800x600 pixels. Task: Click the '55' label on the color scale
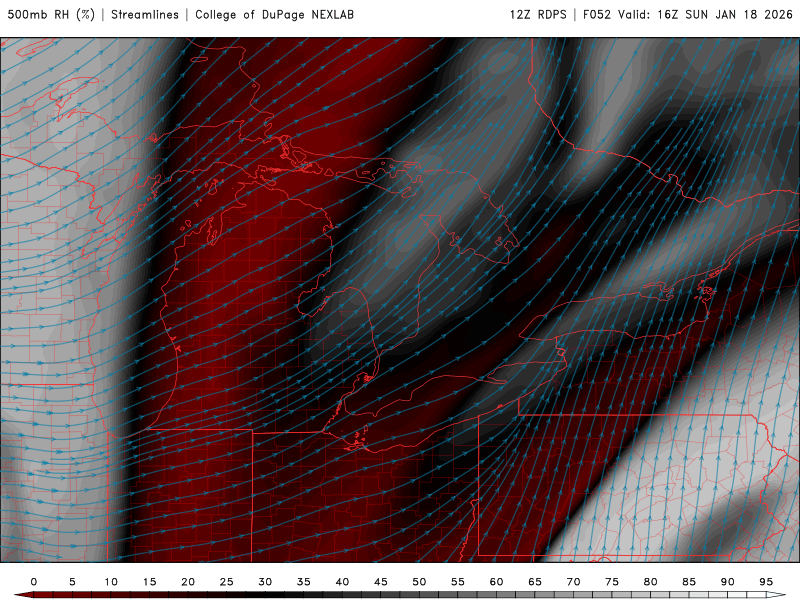click(458, 582)
